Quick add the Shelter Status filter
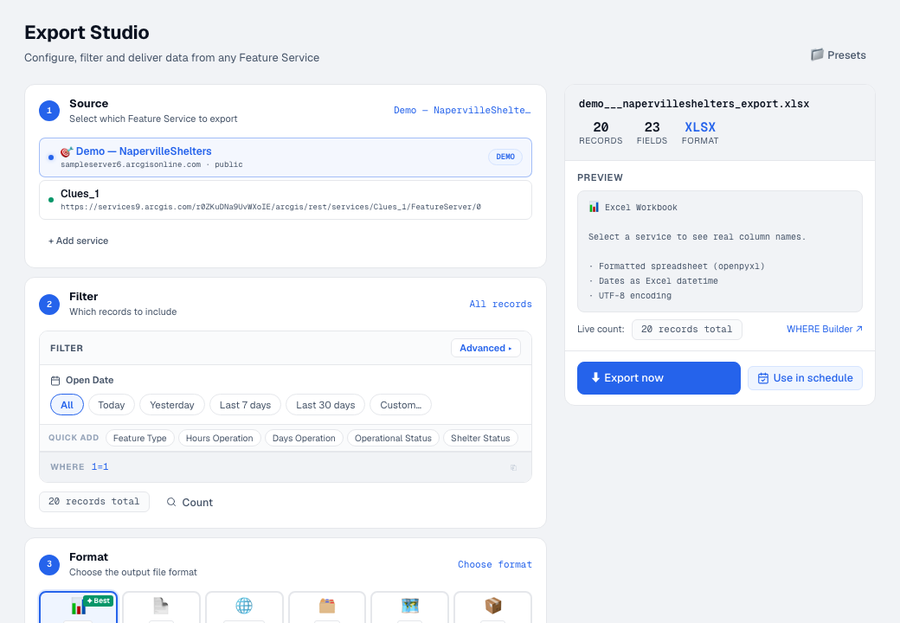Viewport: 900px width, 623px height. (x=480, y=438)
